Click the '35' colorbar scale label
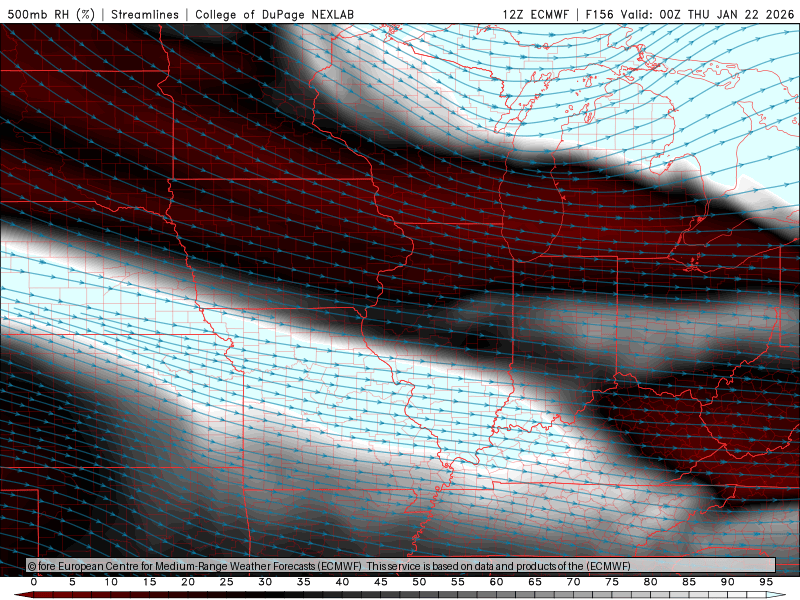Viewport: 800px width, 600px height. pyautogui.click(x=304, y=582)
